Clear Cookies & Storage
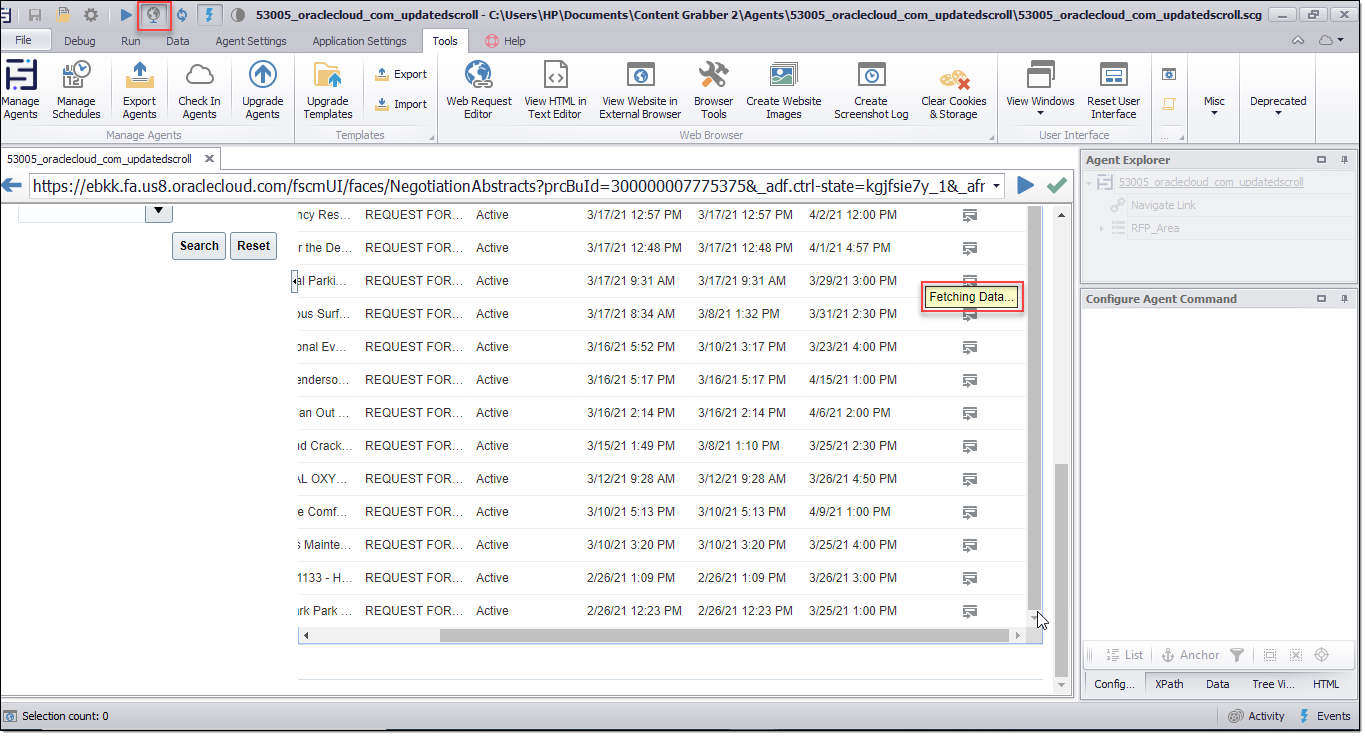1365x736 pixels. tap(952, 88)
